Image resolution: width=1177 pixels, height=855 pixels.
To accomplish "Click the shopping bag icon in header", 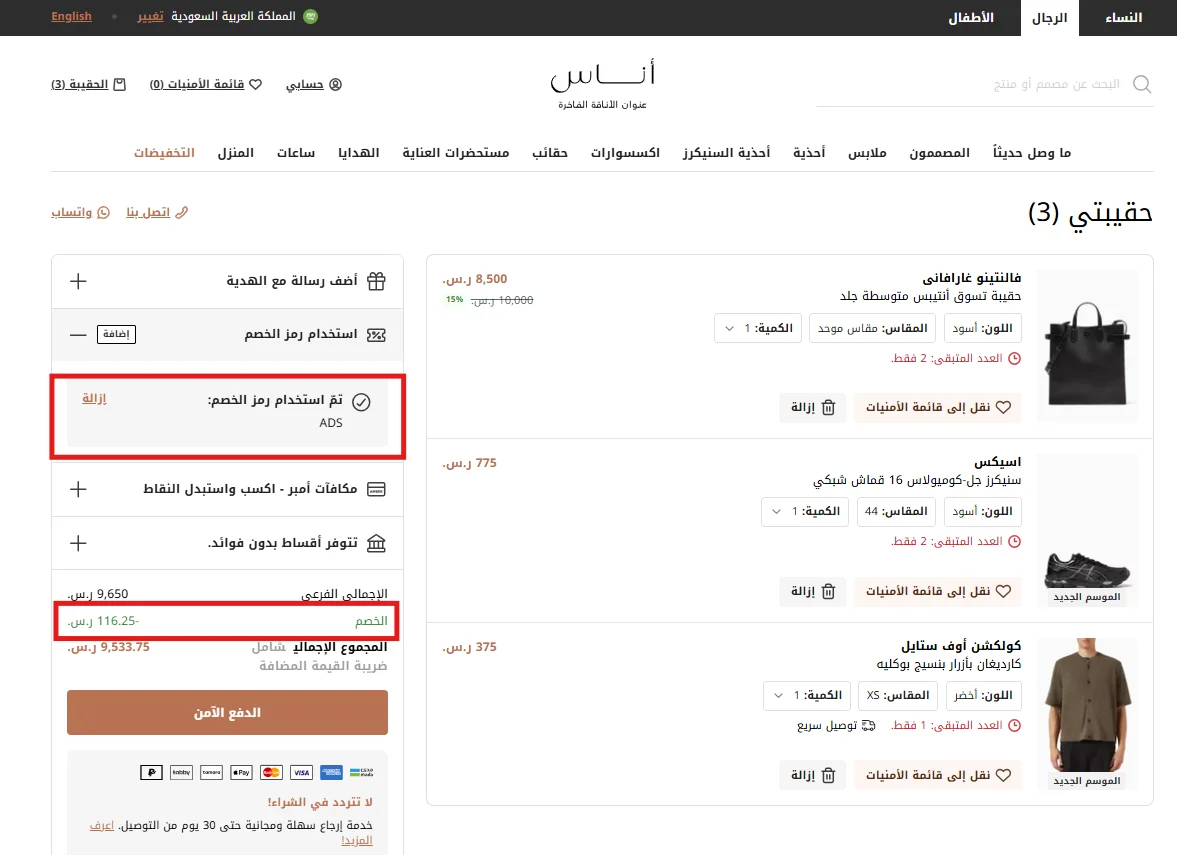I will pyautogui.click(x=119, y=84).
